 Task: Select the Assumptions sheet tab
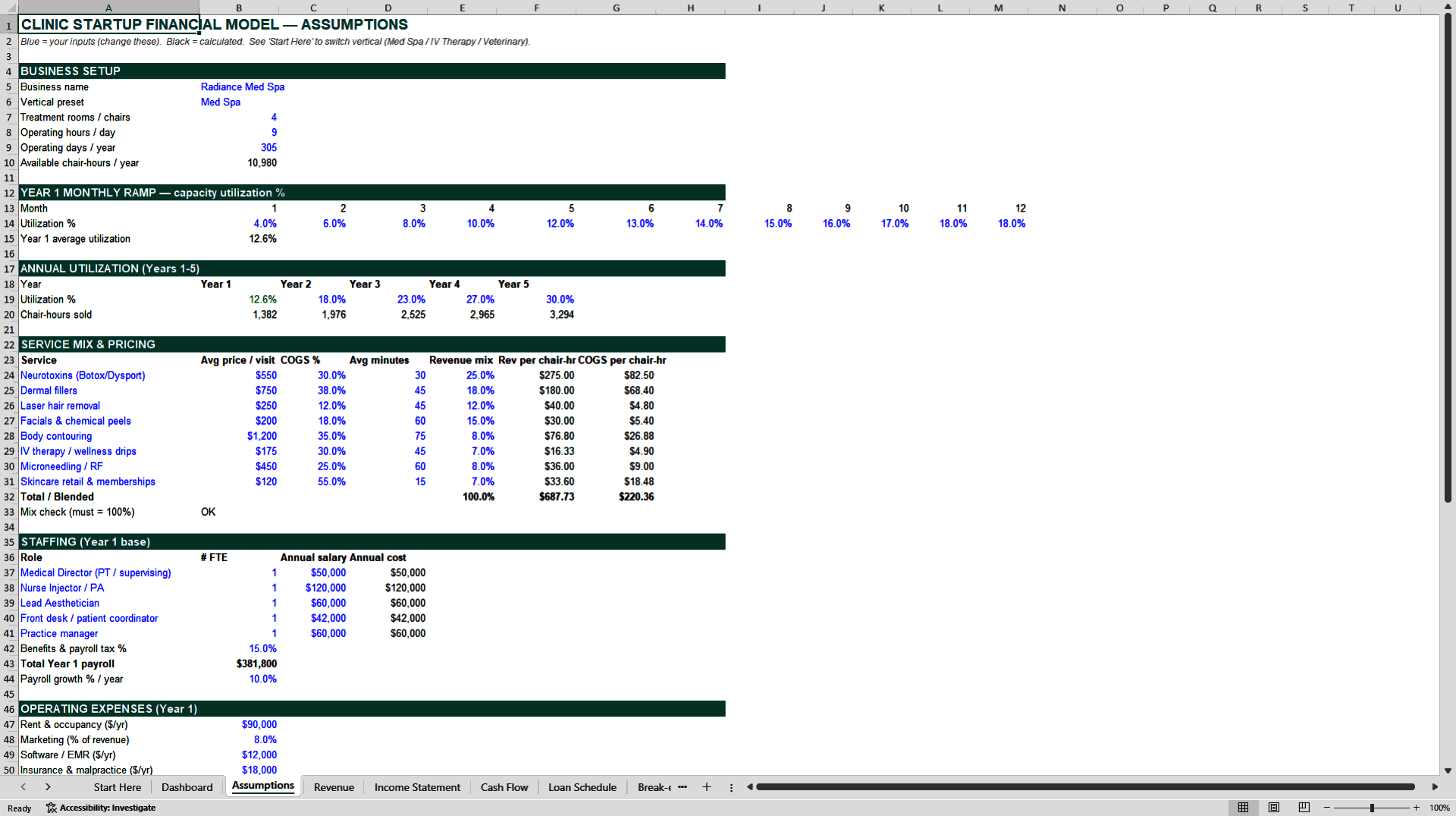(x=263, y=786)
